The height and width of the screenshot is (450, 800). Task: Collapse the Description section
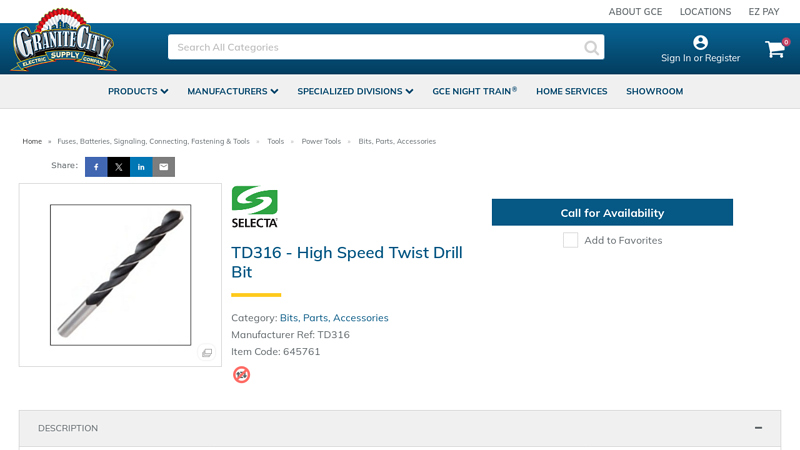(758, 428)
